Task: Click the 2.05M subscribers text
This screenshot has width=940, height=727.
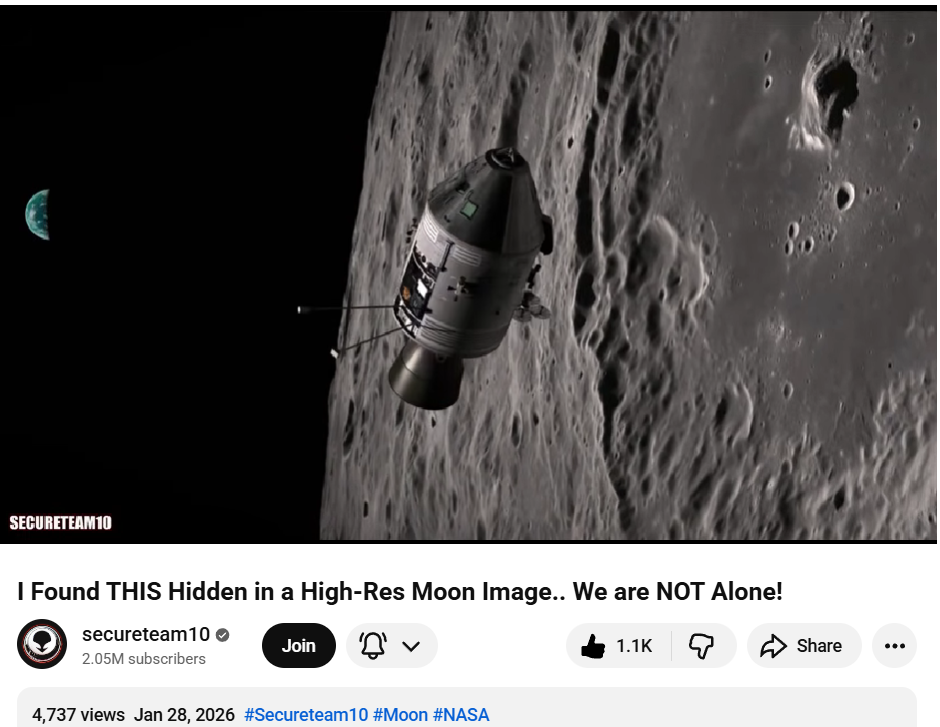Action: tap(144, 659)
